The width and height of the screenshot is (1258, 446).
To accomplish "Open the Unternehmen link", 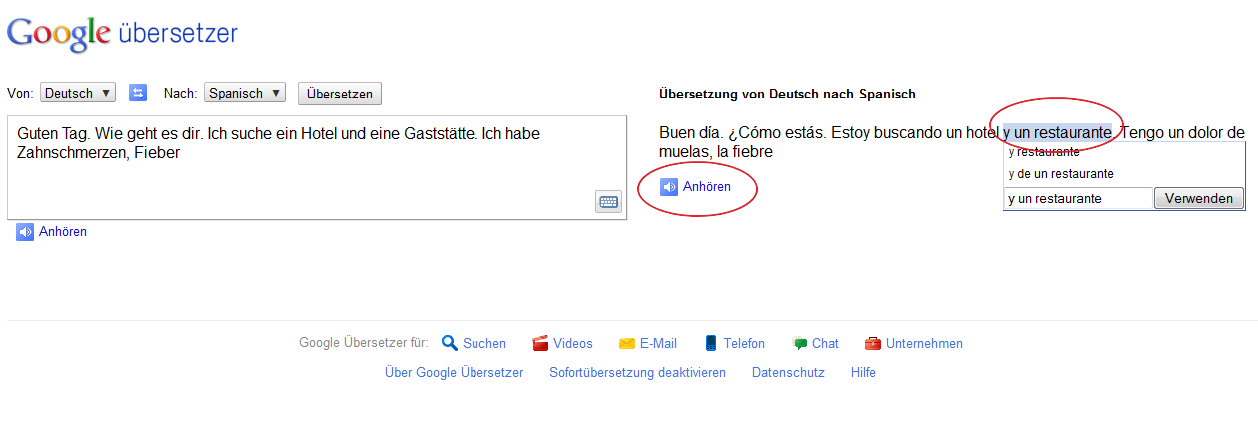I will click(x=924, y=343).
